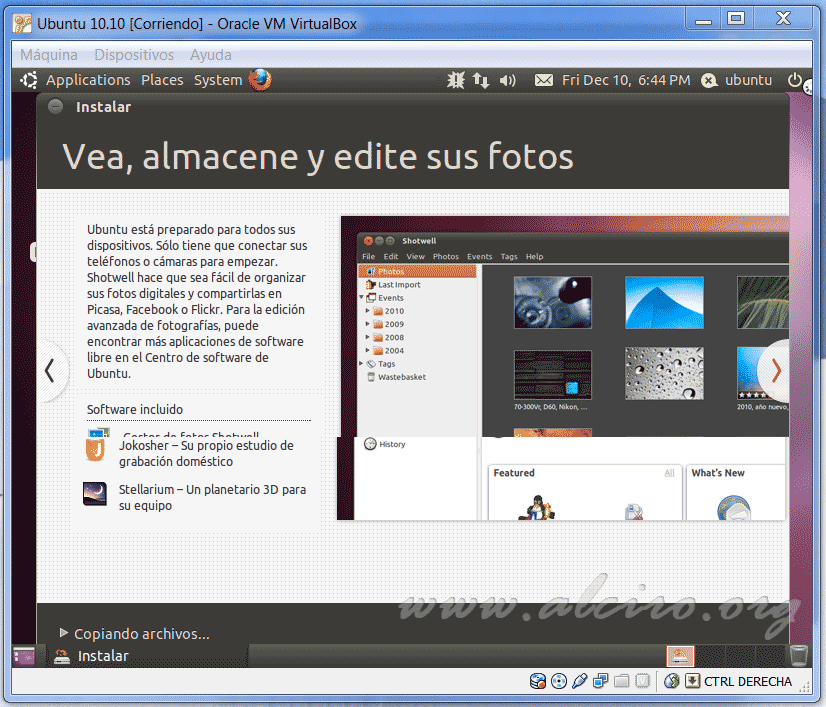Go to the next slide arrow

775,370
